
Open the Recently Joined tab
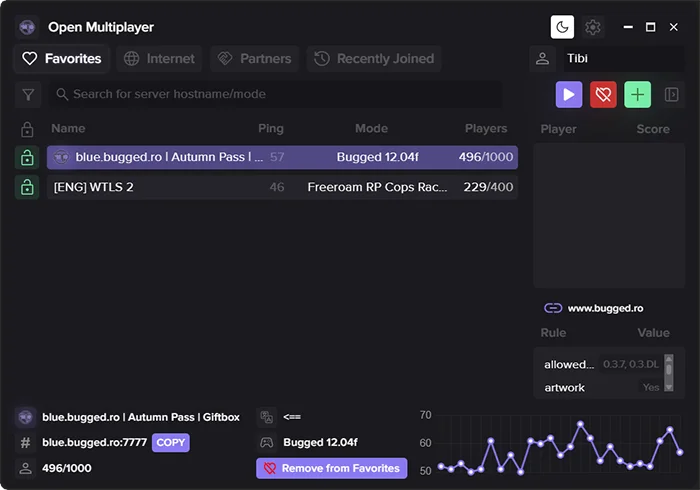pyautogui.click(x=374, y=59)
